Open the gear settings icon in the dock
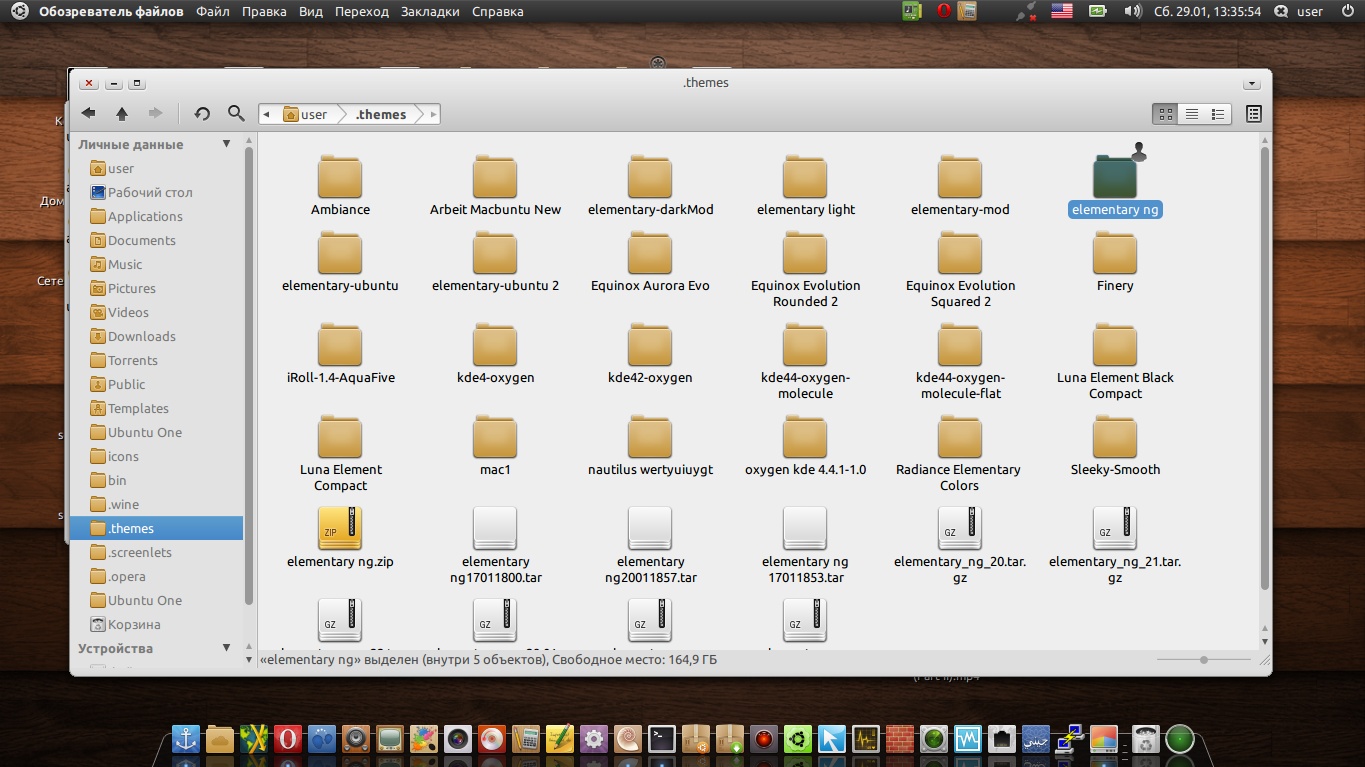 (594, 740)
